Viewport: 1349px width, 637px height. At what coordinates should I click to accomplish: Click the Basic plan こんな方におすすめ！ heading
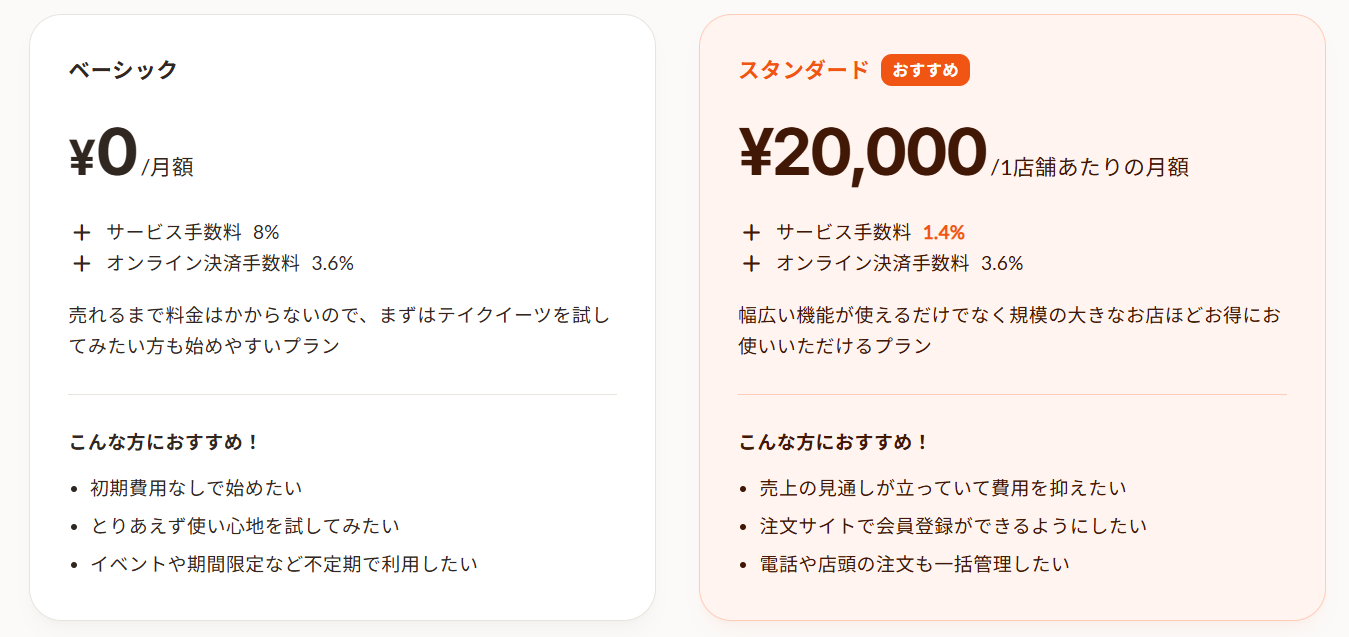click(165, 442)
